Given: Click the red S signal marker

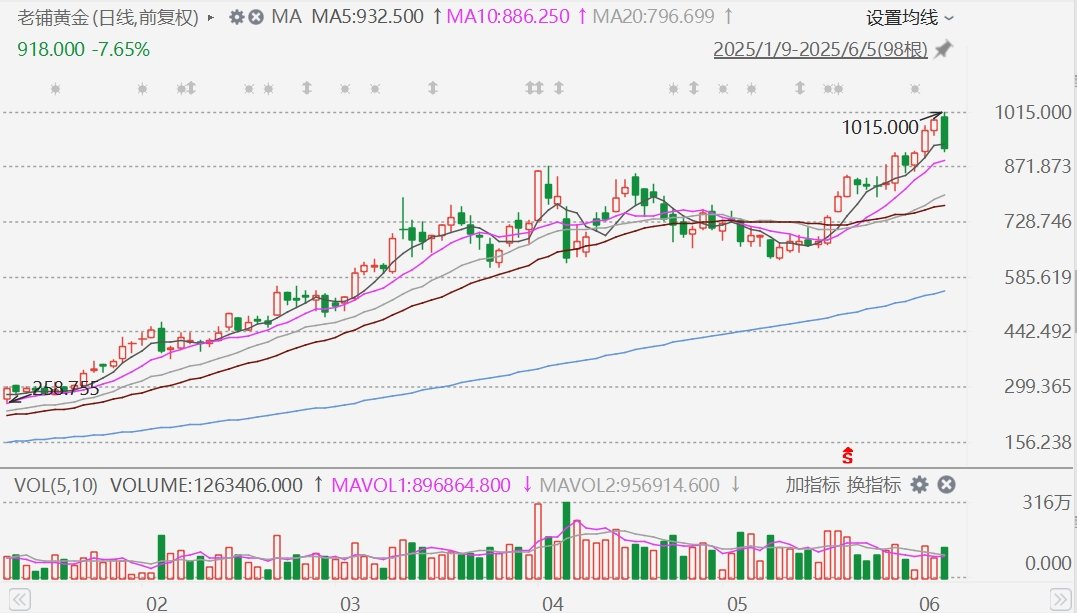Looking at the screenshot, I should click(848, 456).
